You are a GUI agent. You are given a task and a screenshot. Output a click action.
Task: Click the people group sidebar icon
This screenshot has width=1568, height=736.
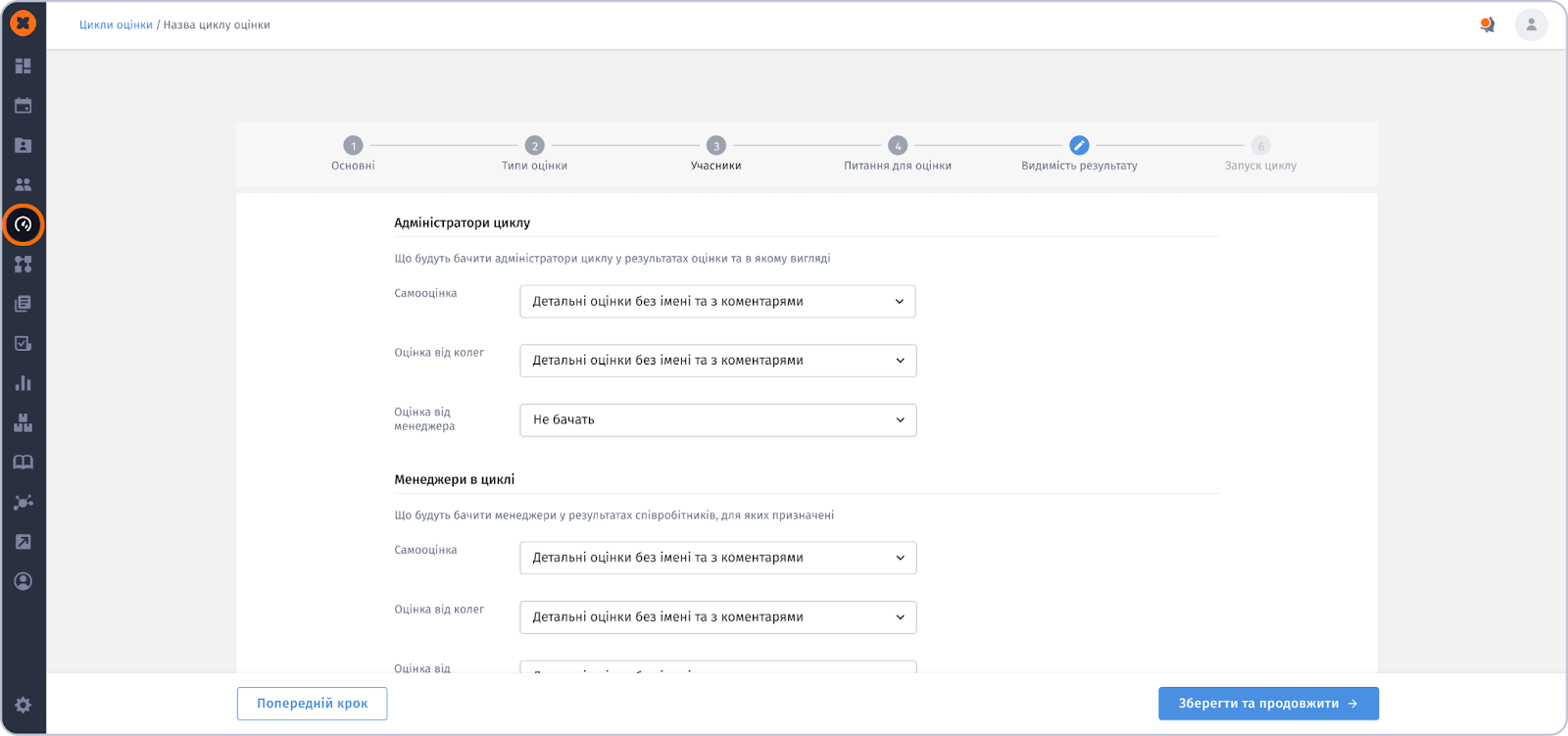click(x=24, y=185)
